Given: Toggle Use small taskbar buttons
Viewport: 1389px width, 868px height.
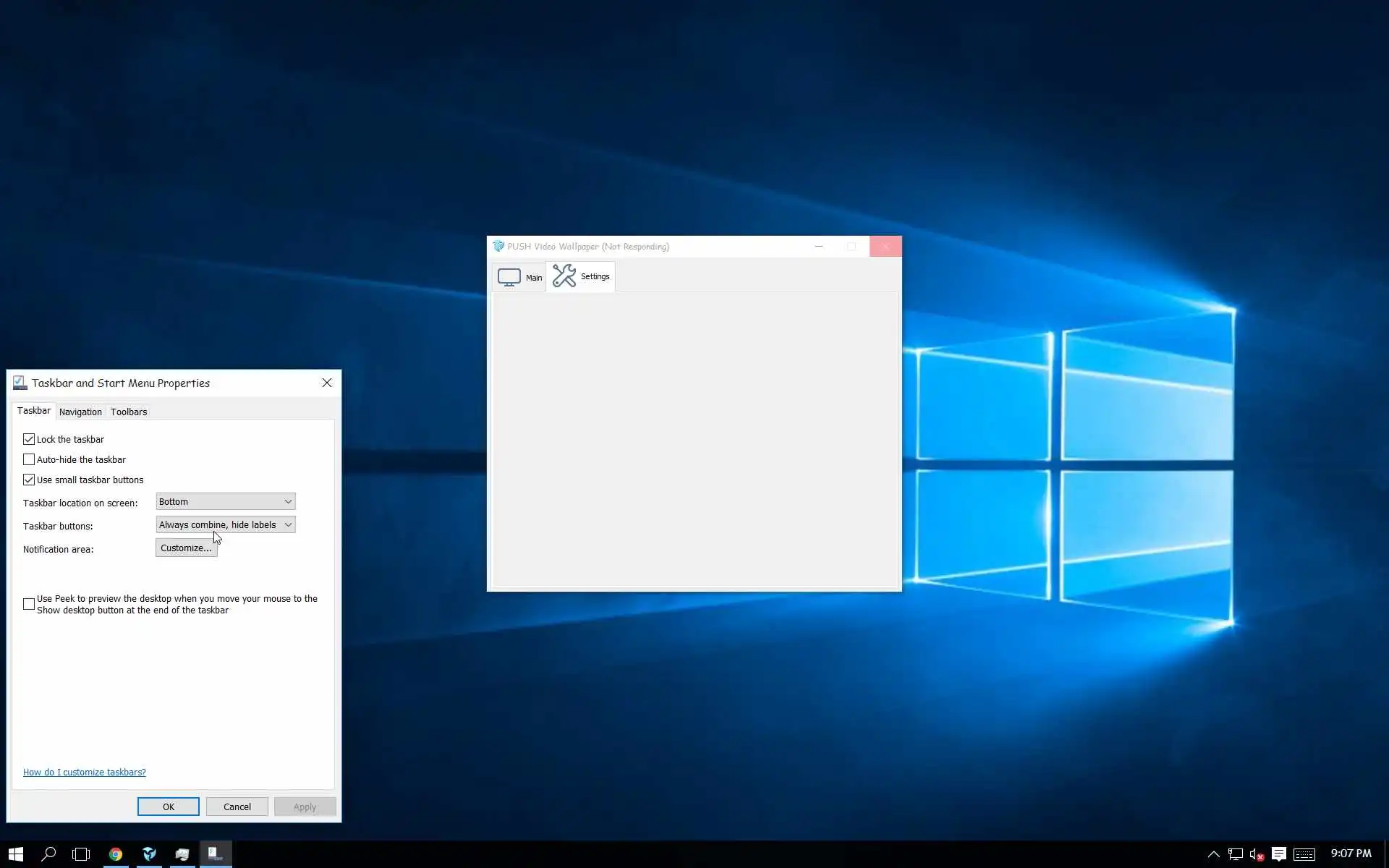Looking at the screenshot, I should pyautogui.click(x=29, y=480).
